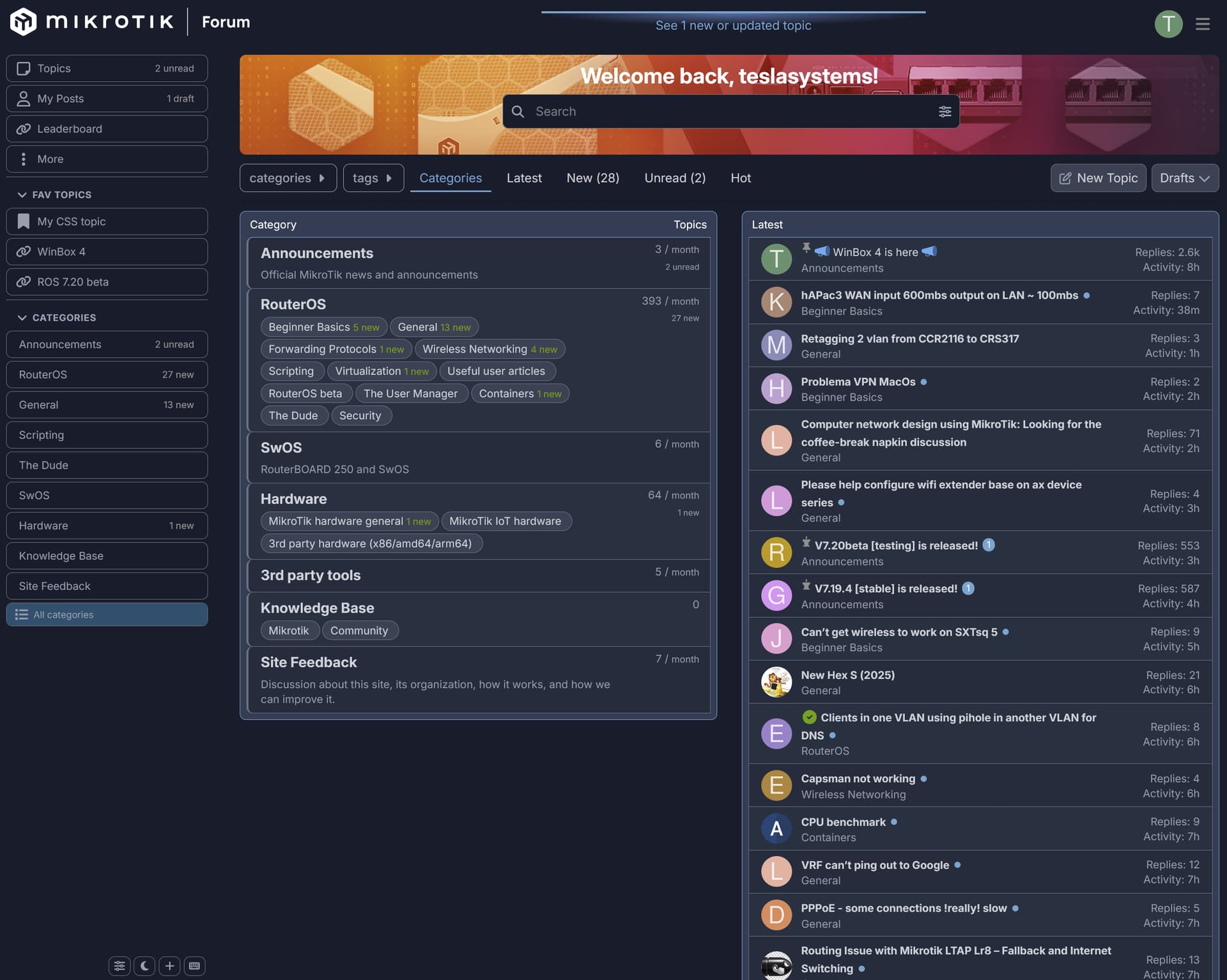Open ROS 7.20 beta favorite link
This screenshot has height=980, width=1227.
107,282
